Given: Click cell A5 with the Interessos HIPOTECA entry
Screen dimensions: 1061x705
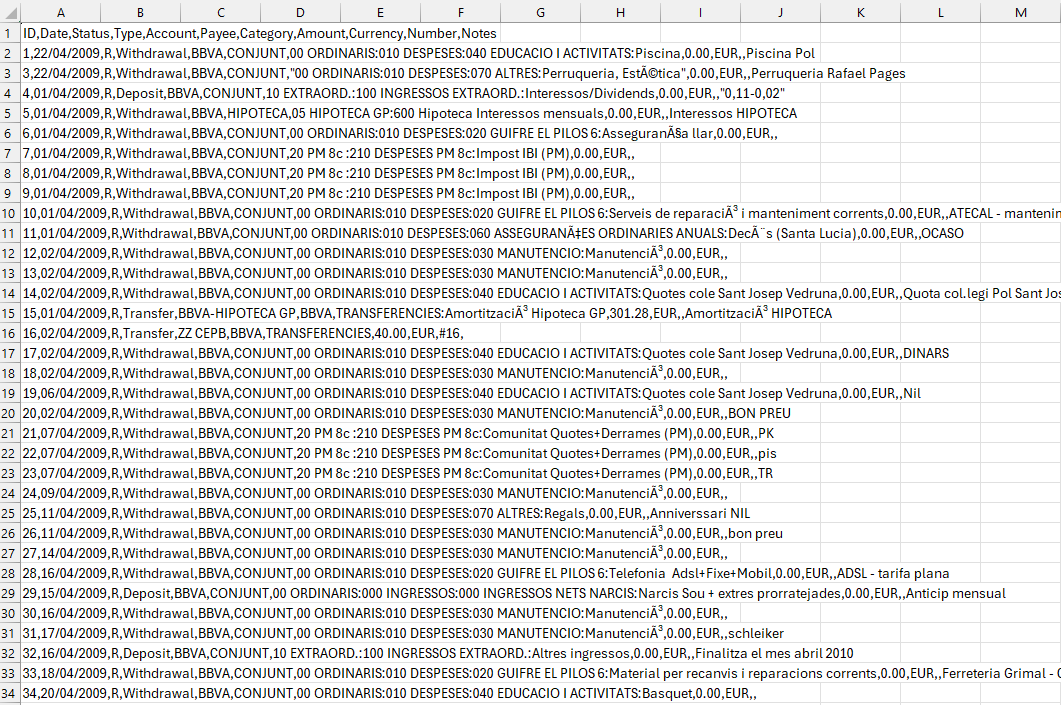Looking at the screenshot, I should pos(60,113).
